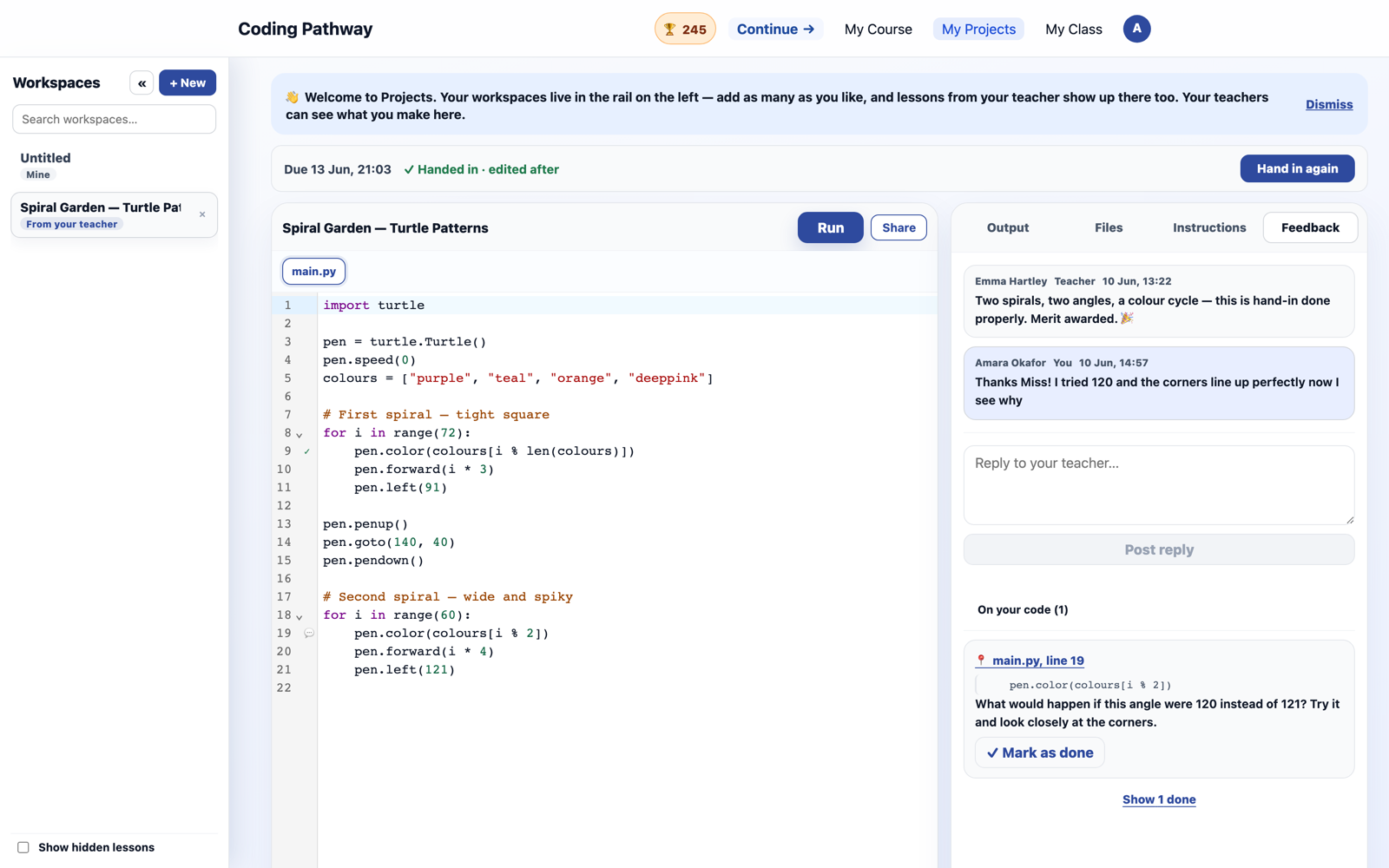
Task: Focus the Search workspaces field
Action: (114, 120)
